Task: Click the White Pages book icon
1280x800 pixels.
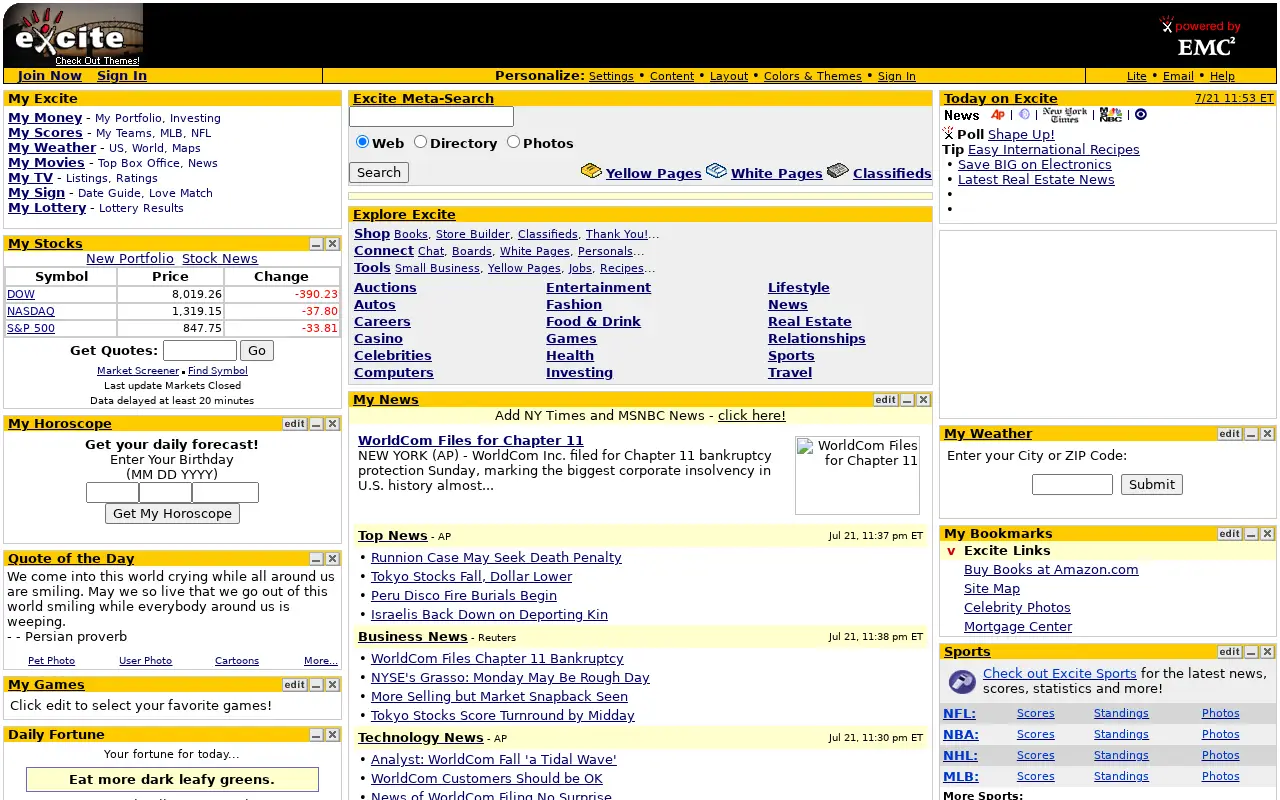Action: 716,172
